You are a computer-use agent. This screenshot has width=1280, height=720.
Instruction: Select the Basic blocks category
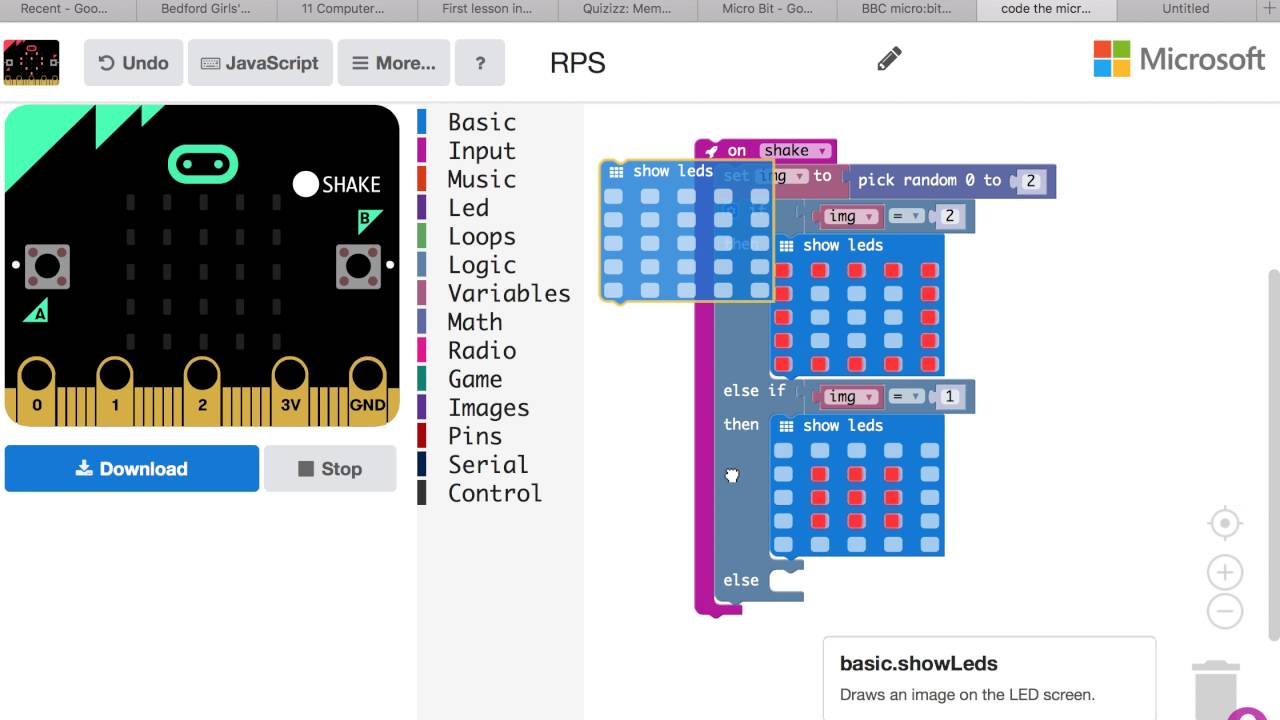click(481, 122)
